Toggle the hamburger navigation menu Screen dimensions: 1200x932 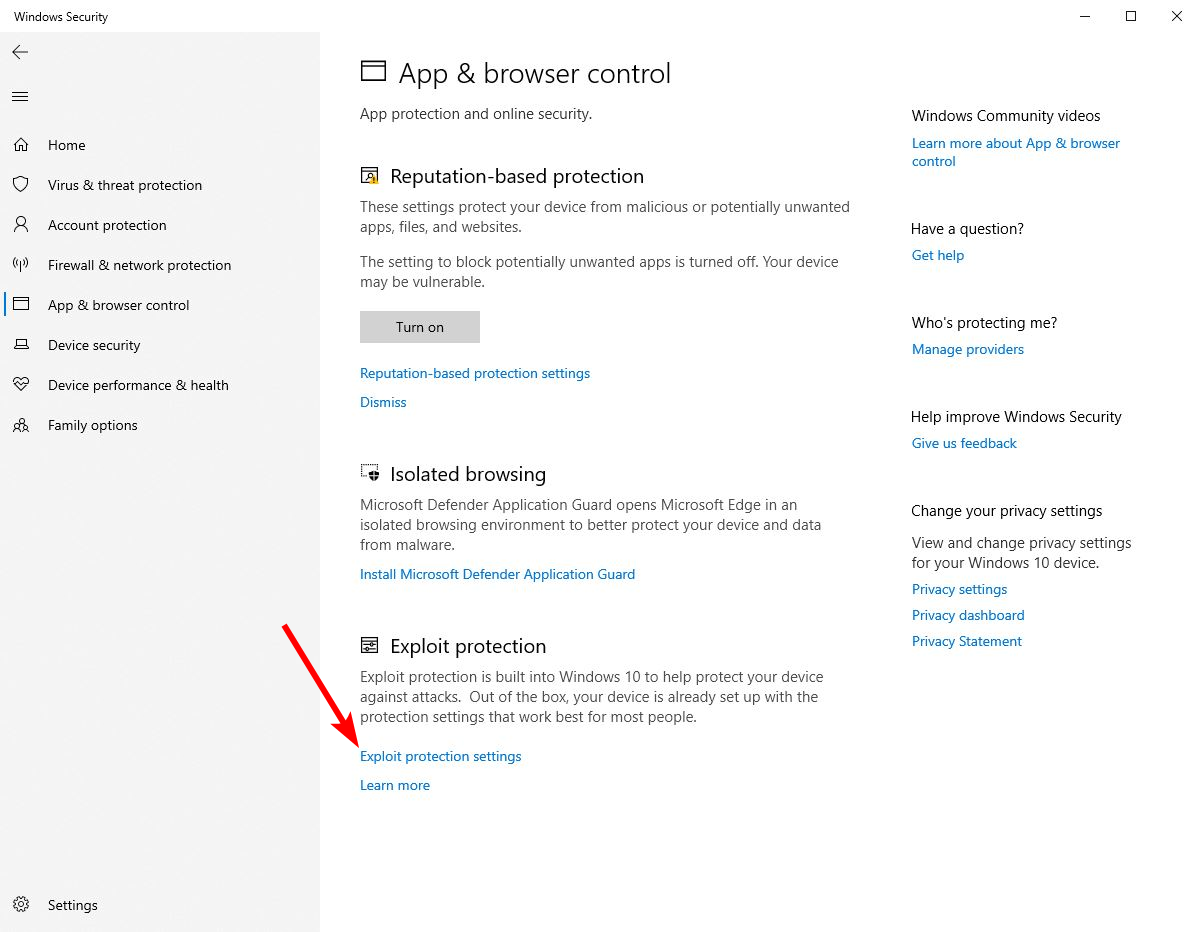[x=20, y=97]
